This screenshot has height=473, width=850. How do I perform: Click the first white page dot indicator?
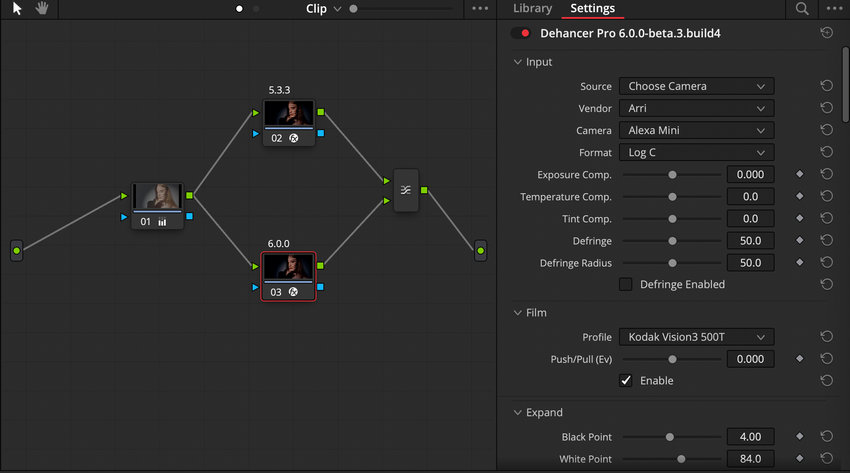pos(239,9)
